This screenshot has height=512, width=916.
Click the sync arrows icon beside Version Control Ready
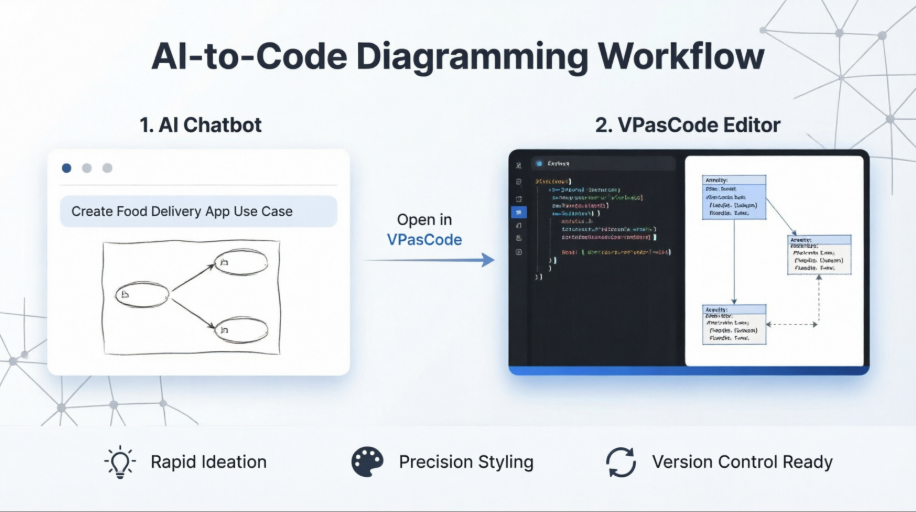[x=620, y=462]
